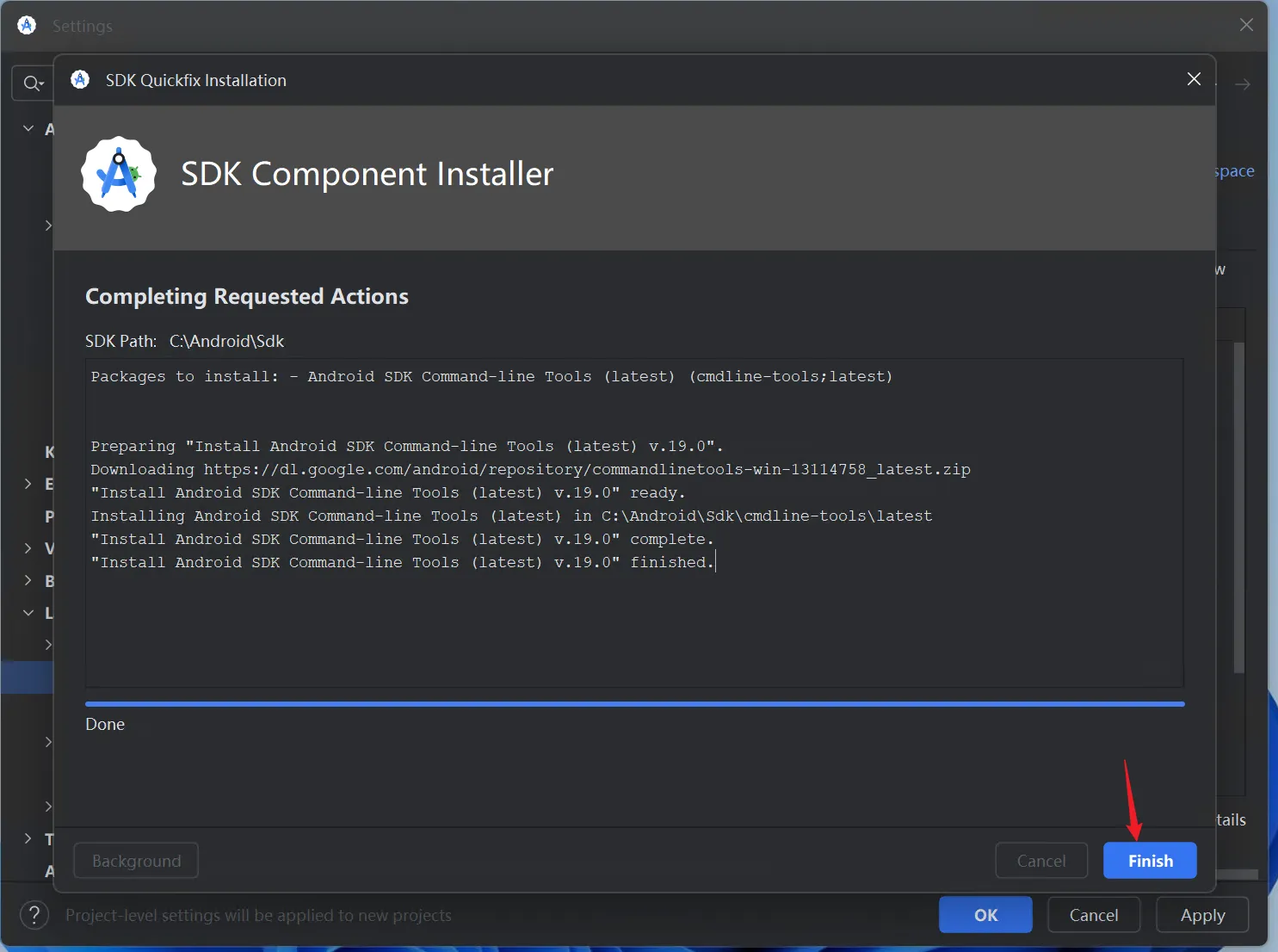This screenshot has height=952, width=1278.
Task: Click OK in the Settings window
Action: point(985,915)
